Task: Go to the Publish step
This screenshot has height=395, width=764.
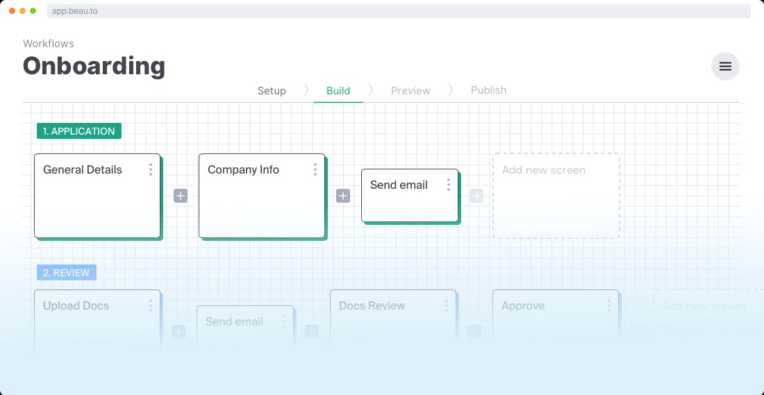Action: click(x=488, y=90)
